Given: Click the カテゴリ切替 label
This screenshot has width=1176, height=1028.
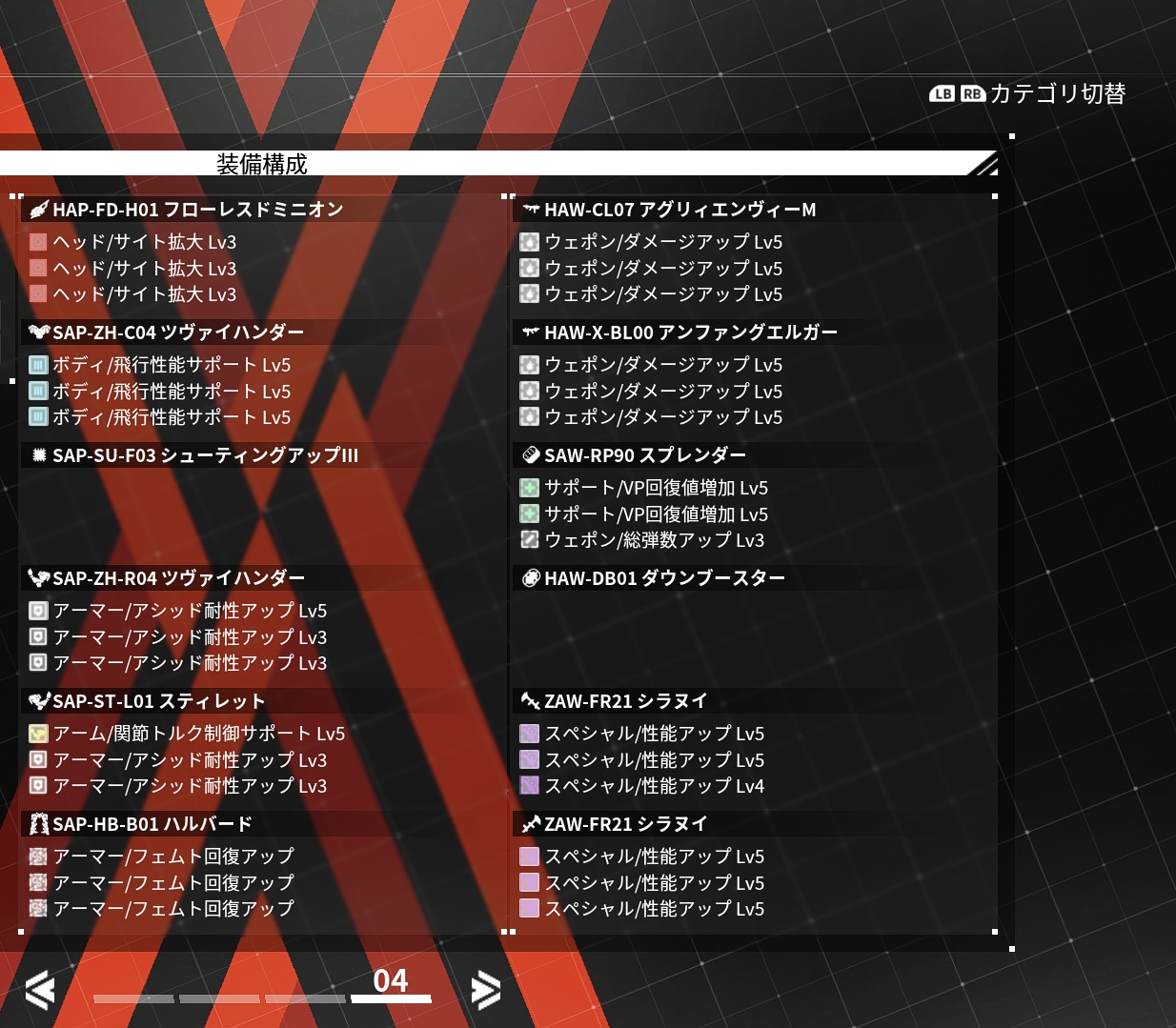Looking at the screenshot, I should (1058, 93).
